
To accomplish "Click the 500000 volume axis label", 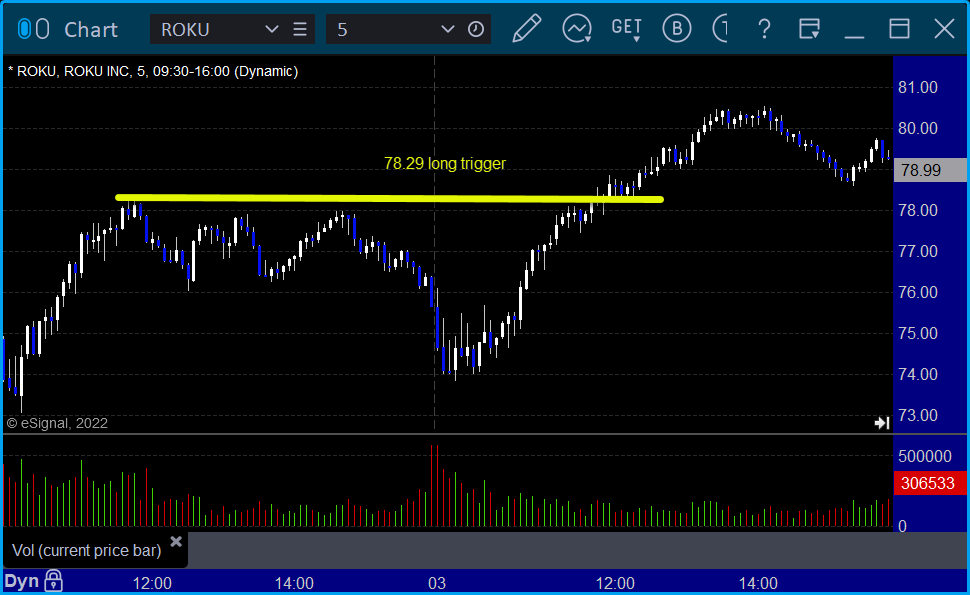I will point(925,456).
